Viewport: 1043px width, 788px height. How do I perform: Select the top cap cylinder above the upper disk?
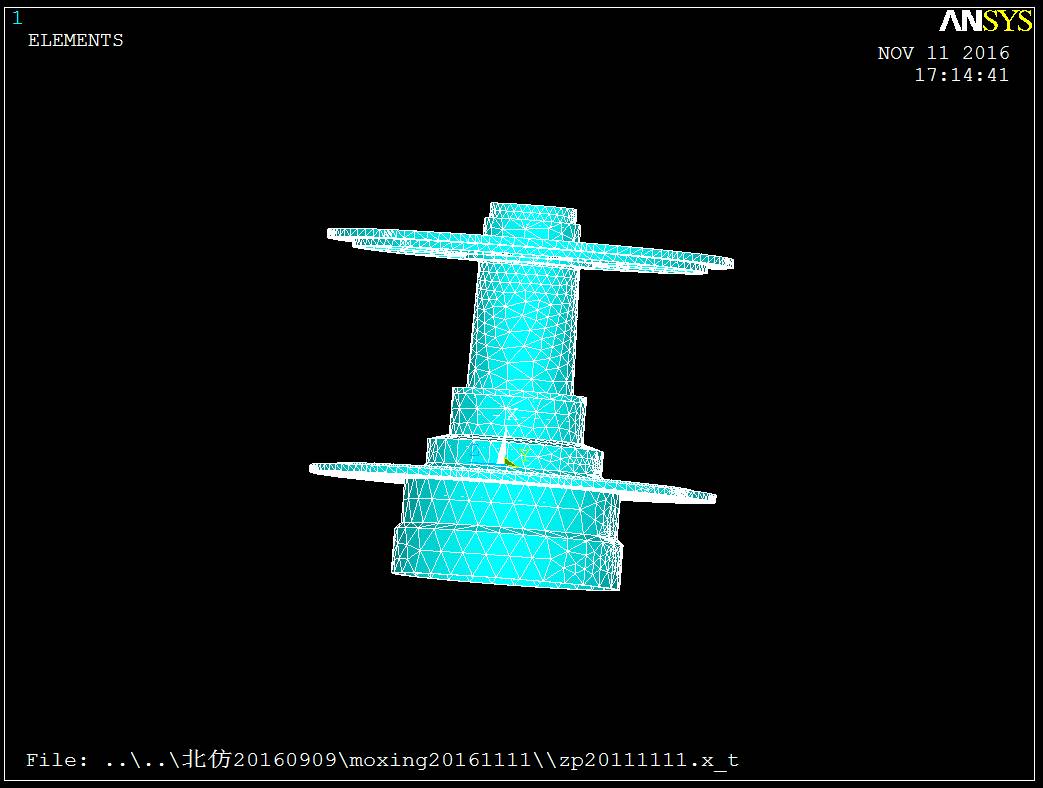(532, 219)
